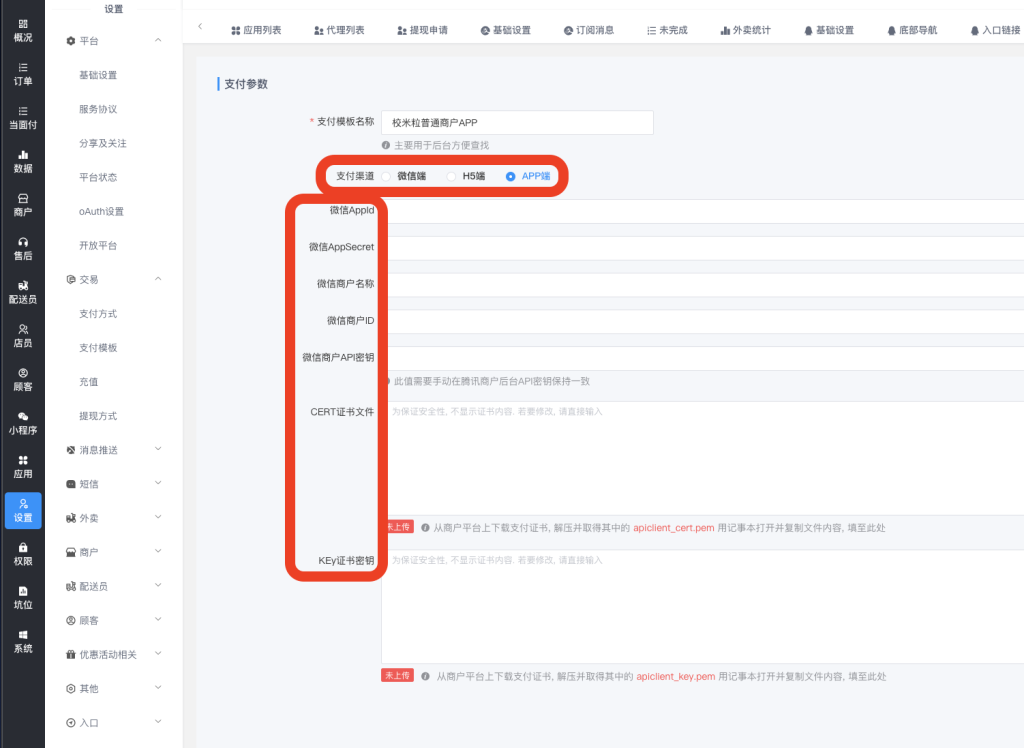Switch to the 应用列表 tab

pos(256,30)
